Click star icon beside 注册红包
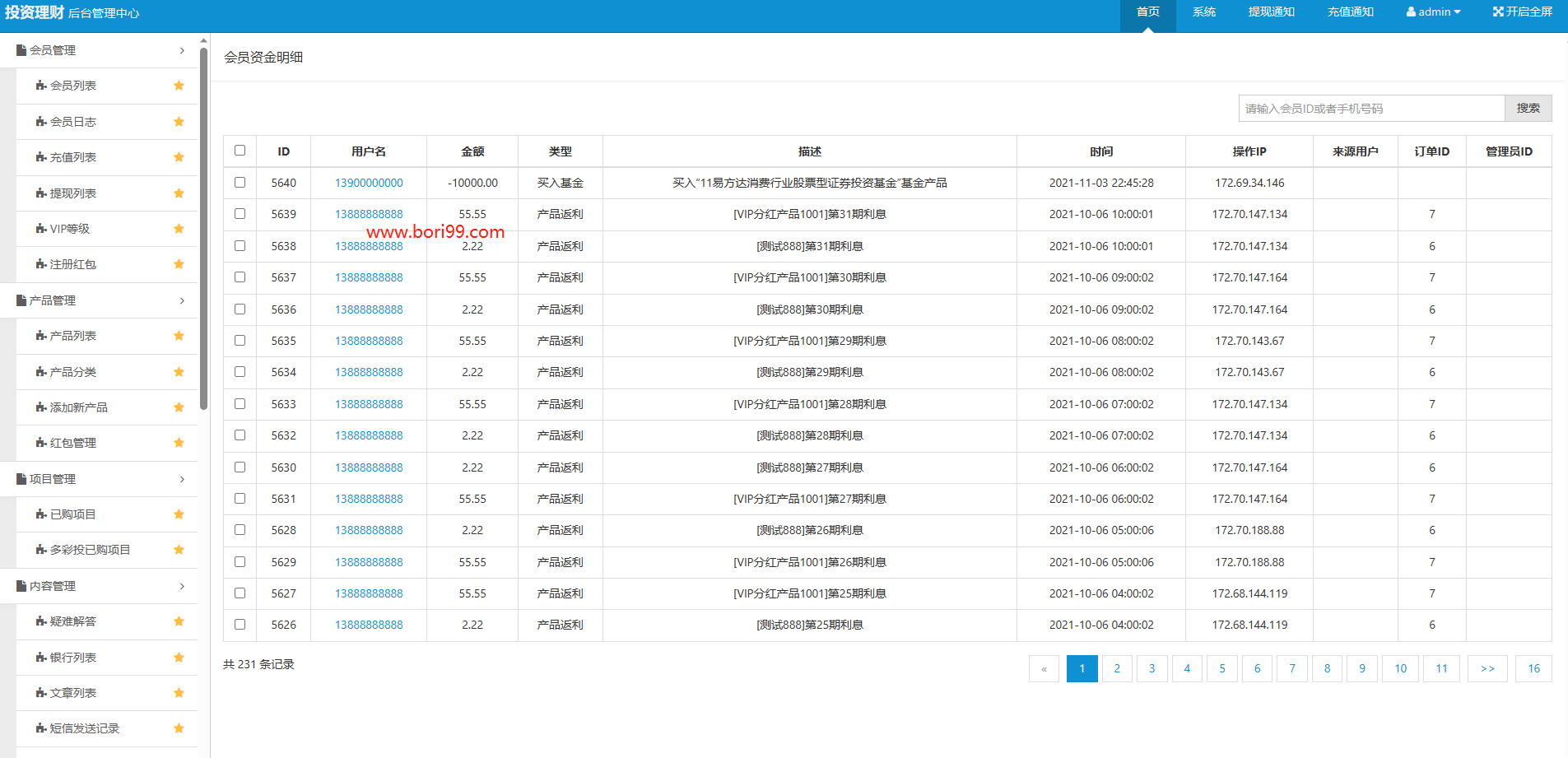 pyautogui.click(x=179, y=264)
